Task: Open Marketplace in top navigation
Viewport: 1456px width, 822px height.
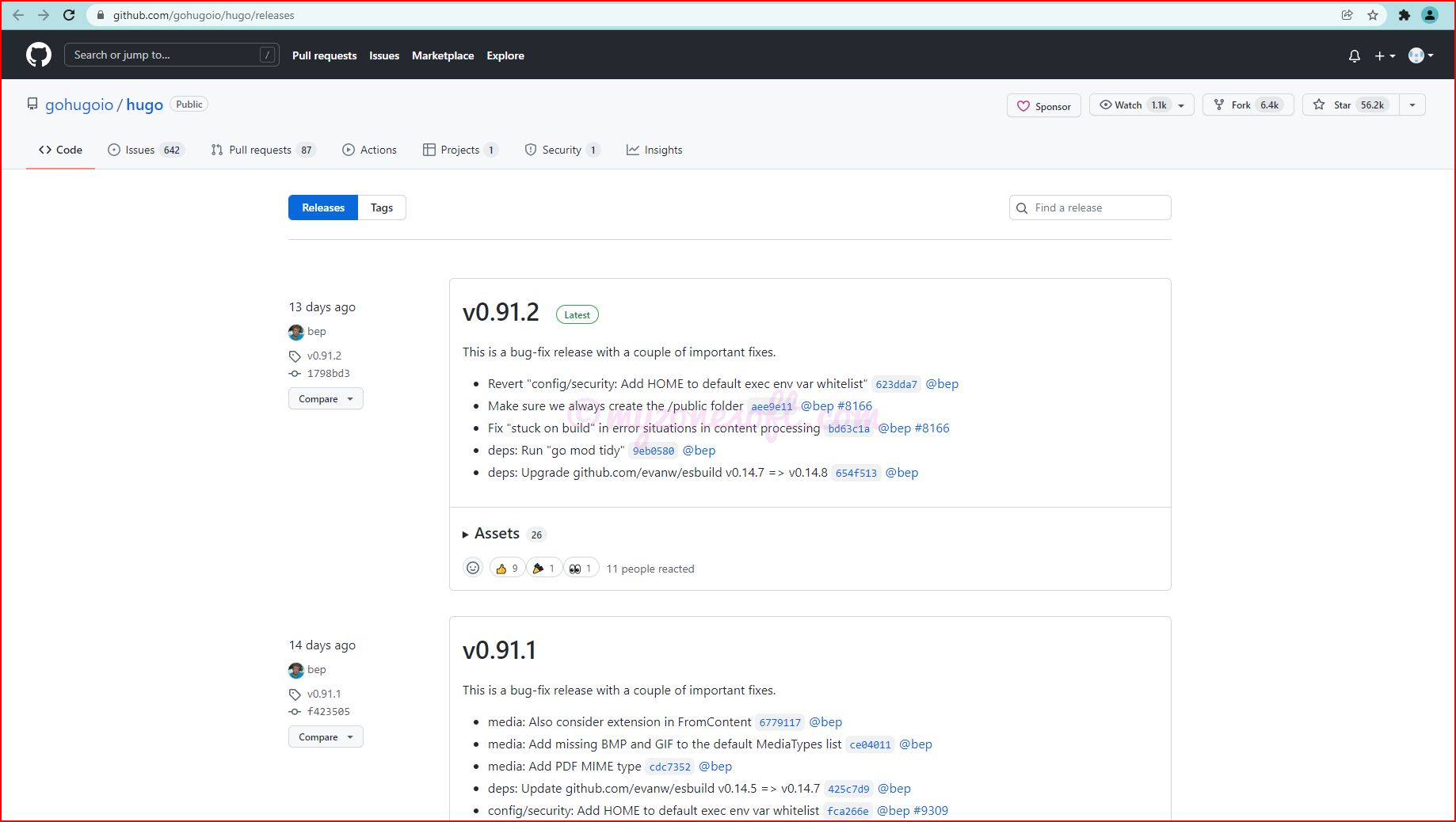Action: 443,55
